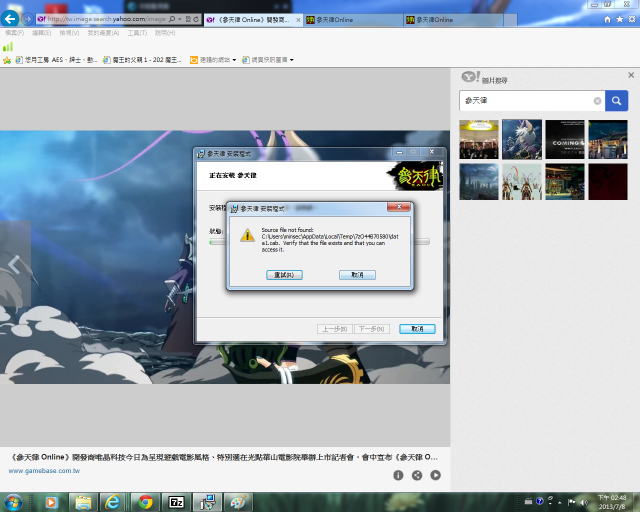Clear the Yahoo search box text

point(597,101)
